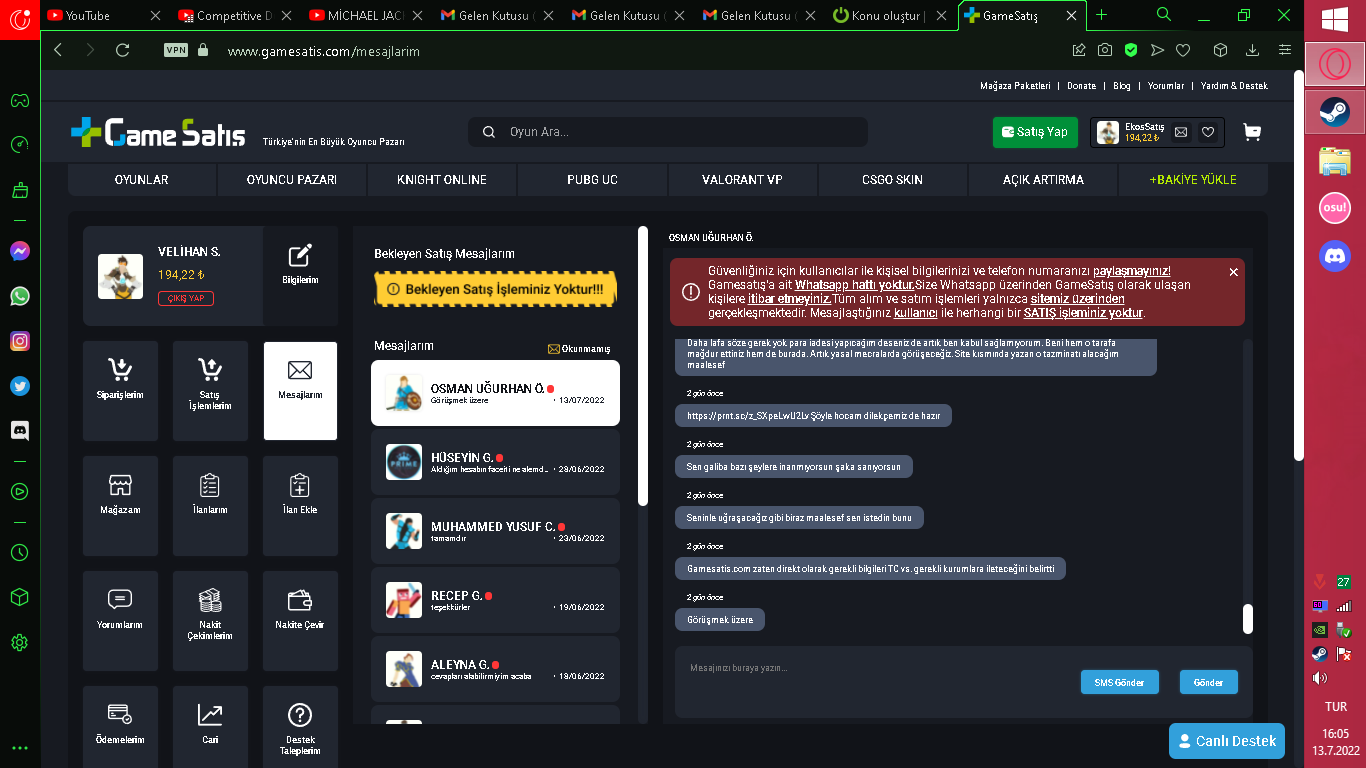The width and height of the screenshot is (1366, 768).
Task: Open the Donate link
Action: [x=1081, y=86]
